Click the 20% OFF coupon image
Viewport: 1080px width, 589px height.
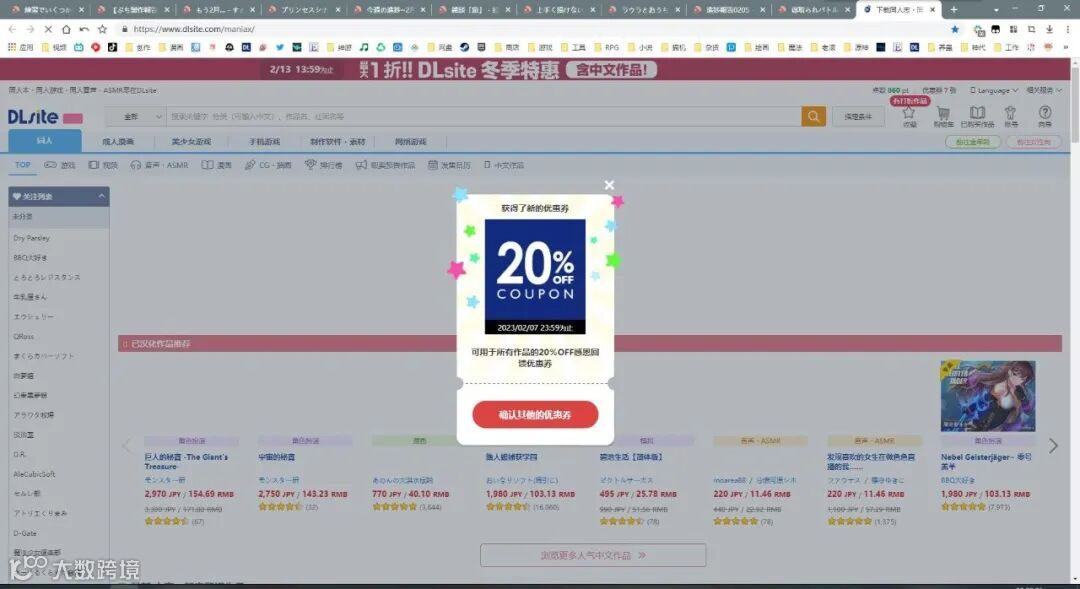click(x=535, y=276)
